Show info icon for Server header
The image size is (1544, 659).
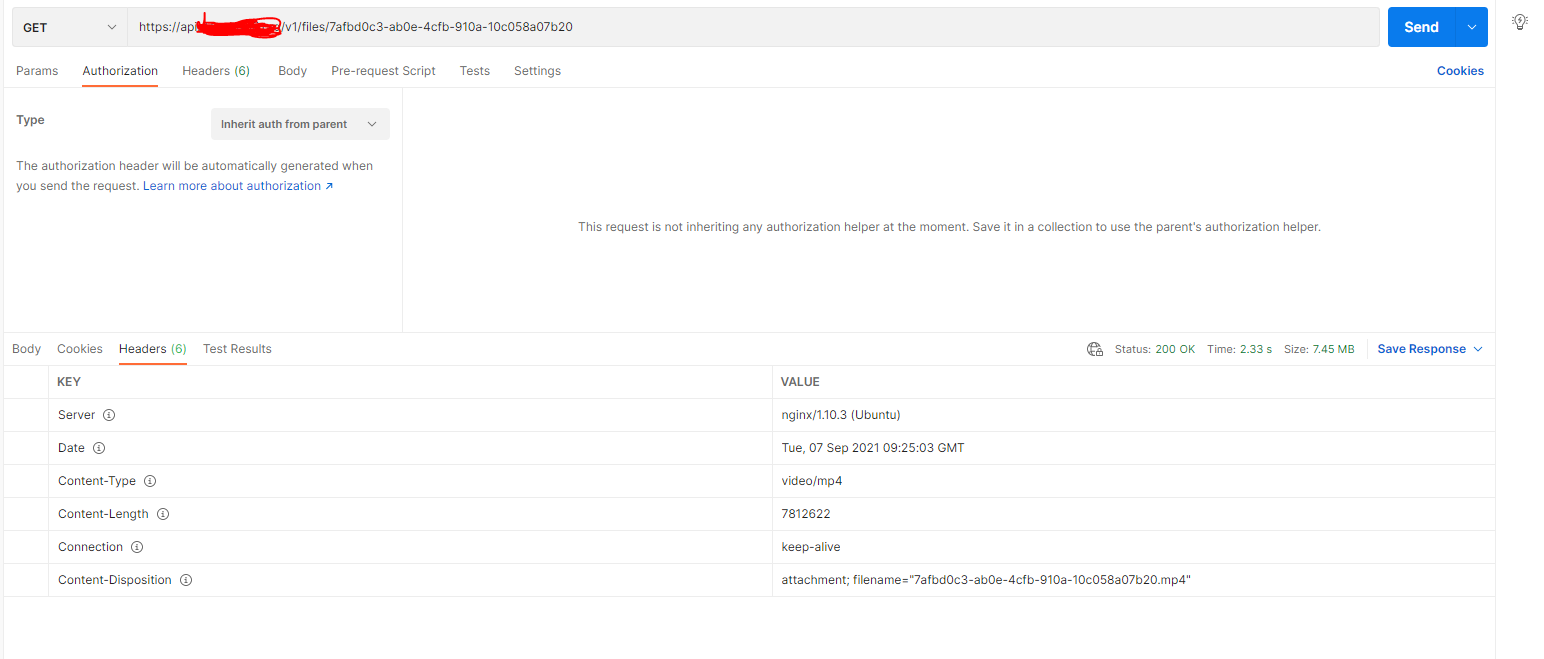(110, 414)
